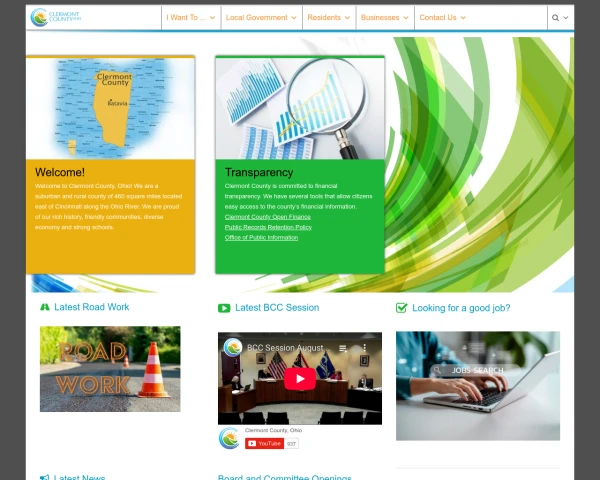Click the Clermont County channel avatar below video
The image size is (600, 480).
pyautogui.click(x=229, y=438)
